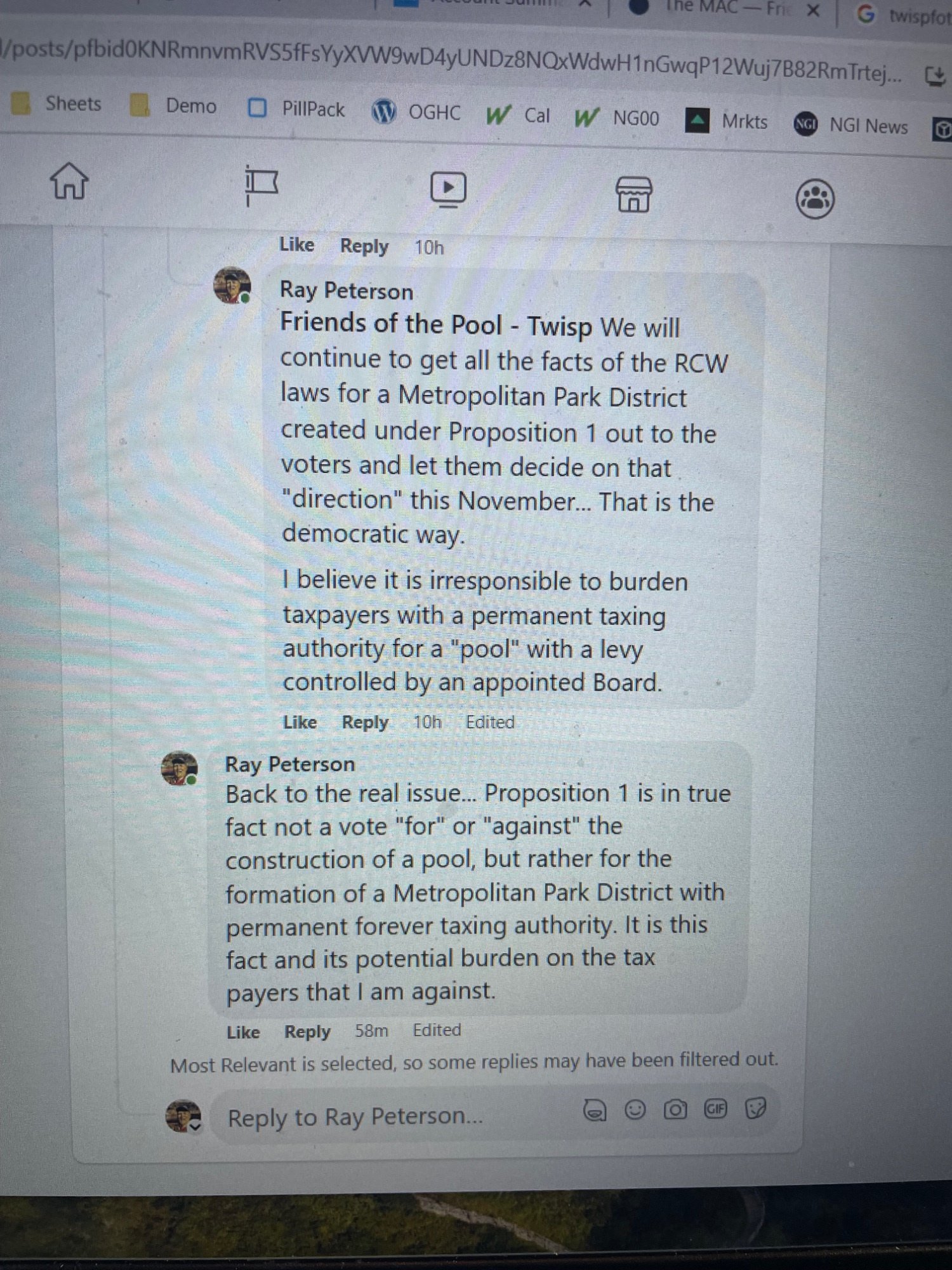Reply to the Metropolitan Park District comment

365,723
